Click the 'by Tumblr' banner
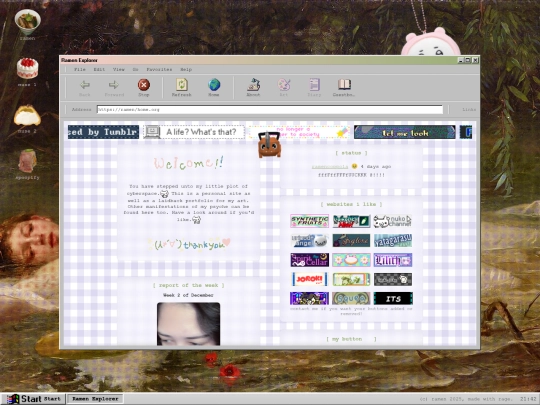The image size is (540, 405). (x=103, y=132)
